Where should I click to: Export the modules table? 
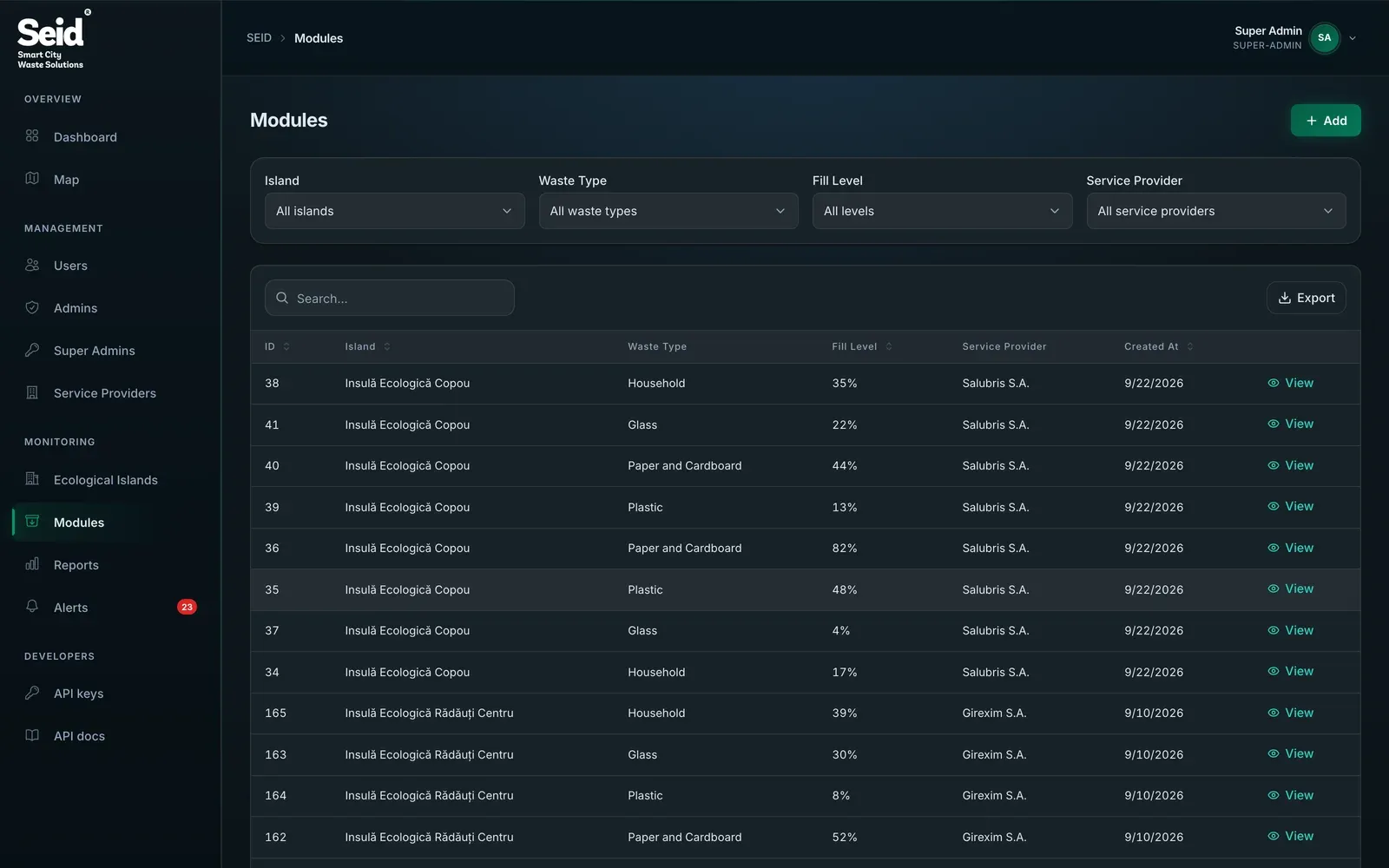(1307, 298)
